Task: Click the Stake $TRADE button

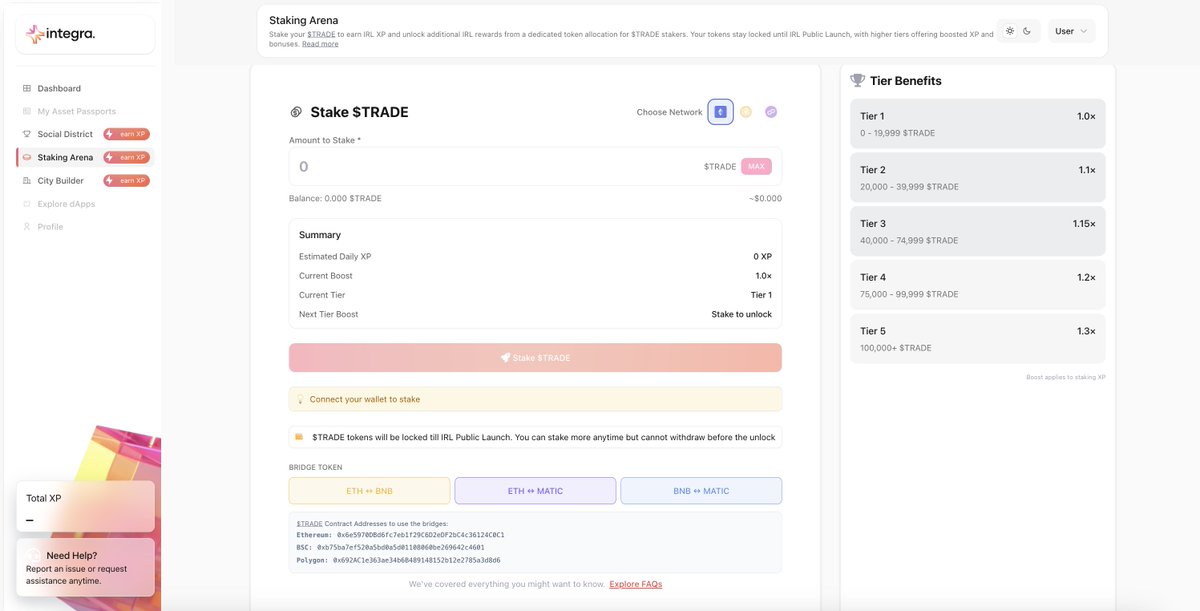Action: (x=535, y=357)
